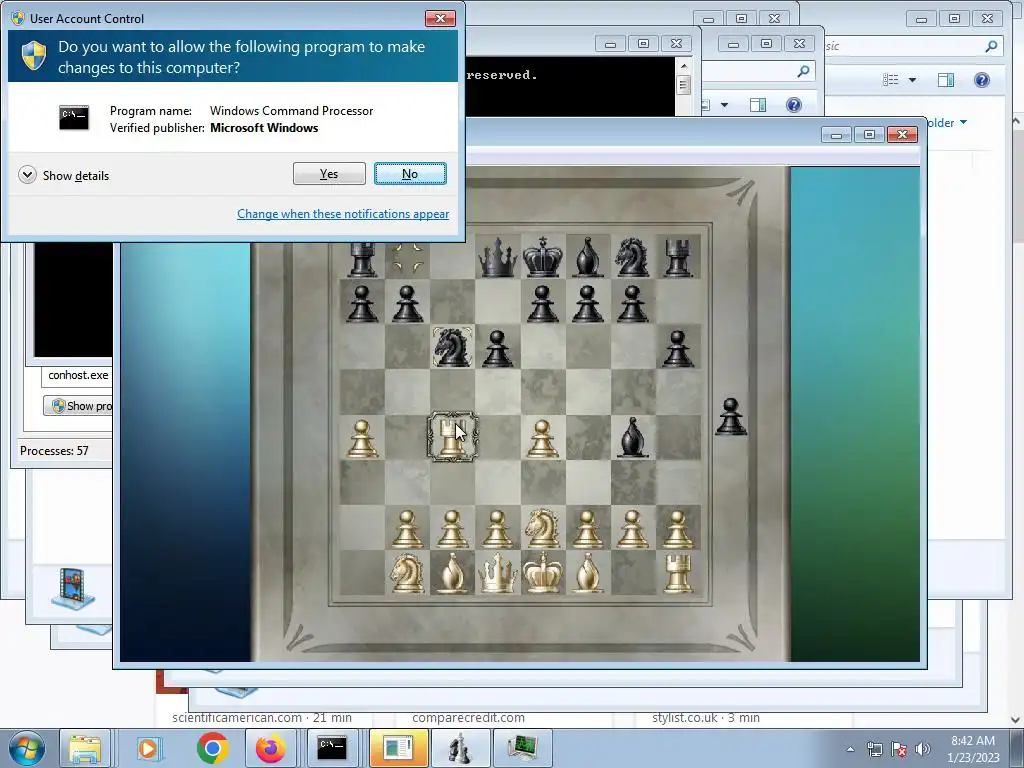The width and height of the screenshot is (1024, 768).
Task: Open help in the middle Explorer window
Action: pyautogui.click(x=793, y=104)
